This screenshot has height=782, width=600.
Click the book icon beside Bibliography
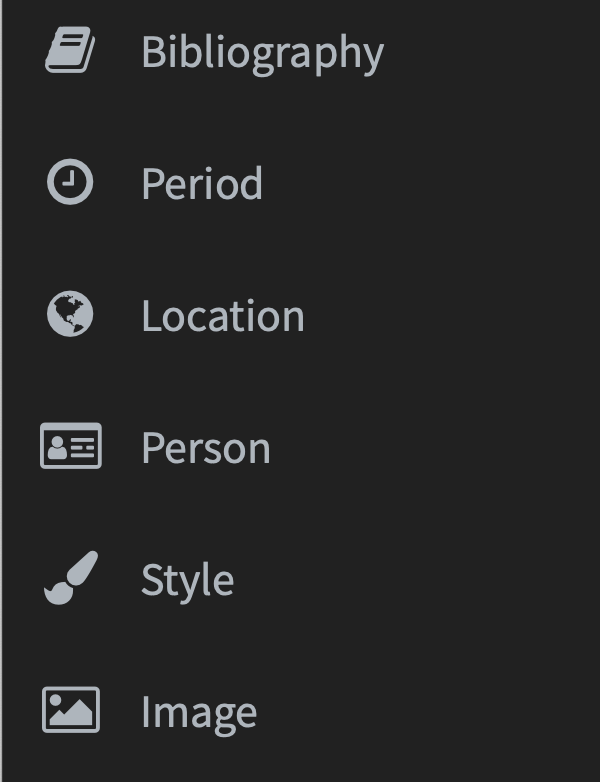70,51
